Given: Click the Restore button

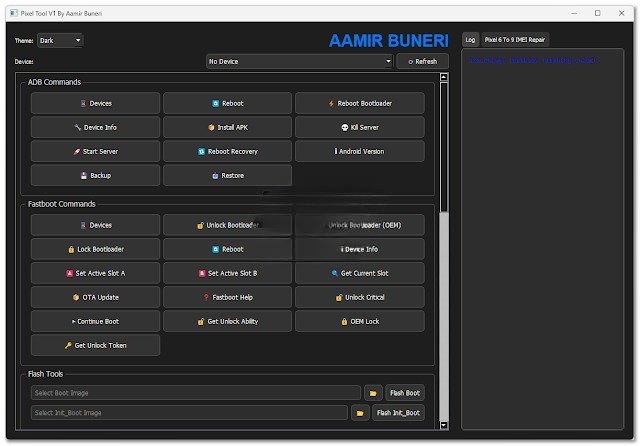Looking at the screenshot, I should coord(227,175).
